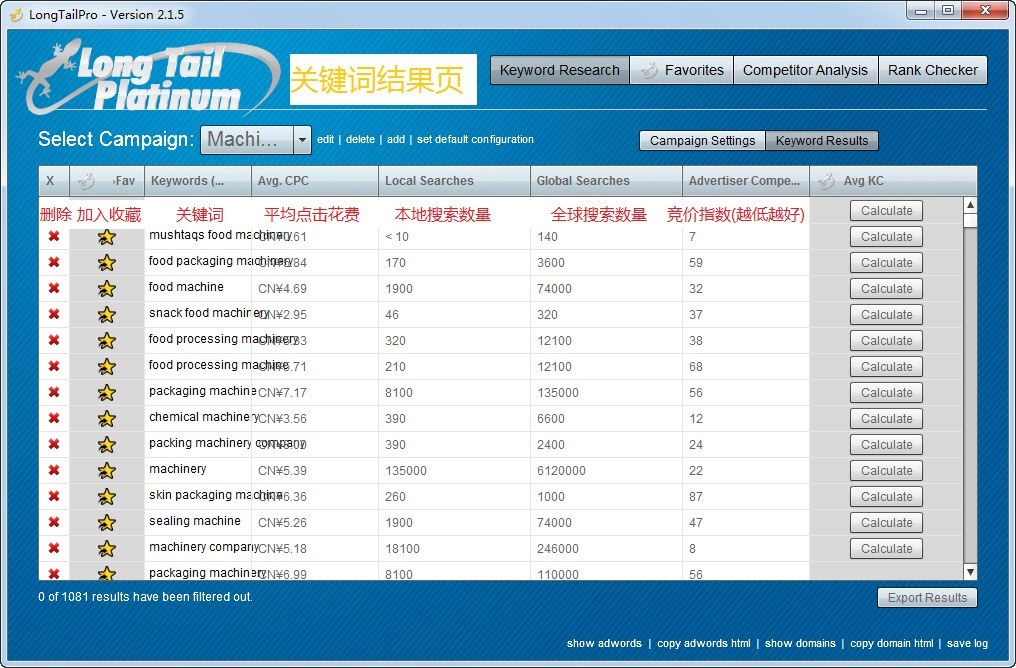Remove the skin packaging machine row

pos(54,496)
